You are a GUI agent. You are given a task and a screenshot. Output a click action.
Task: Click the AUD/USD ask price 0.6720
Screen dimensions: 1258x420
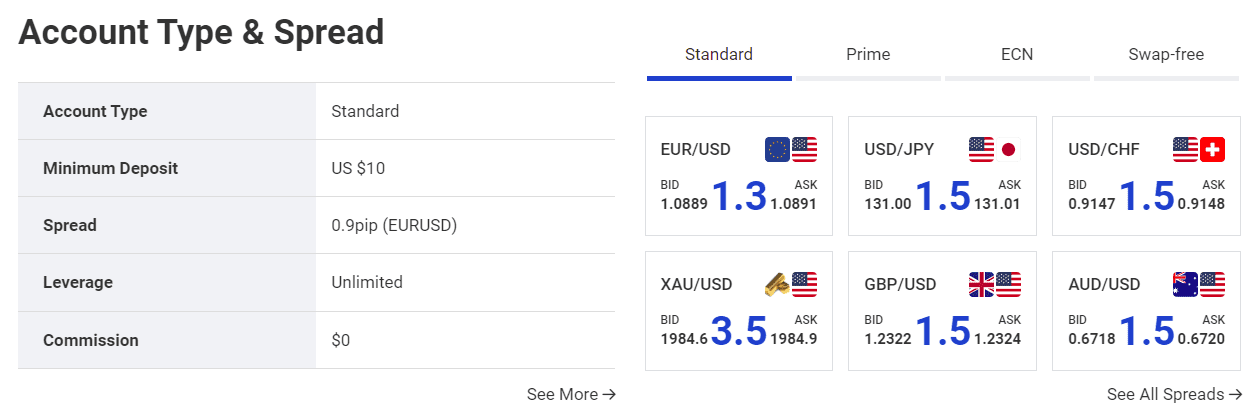1202,338
